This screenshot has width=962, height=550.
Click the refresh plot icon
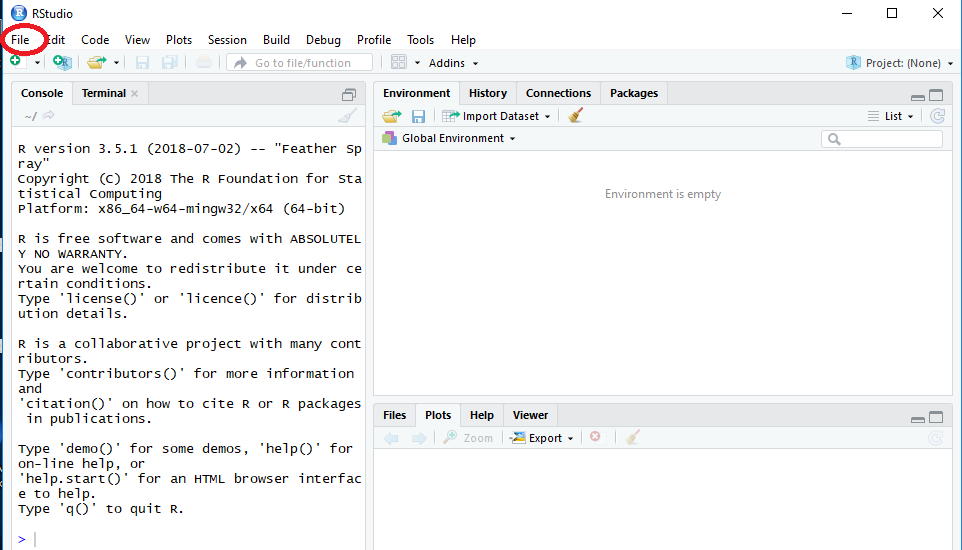(x=936, y=438)
